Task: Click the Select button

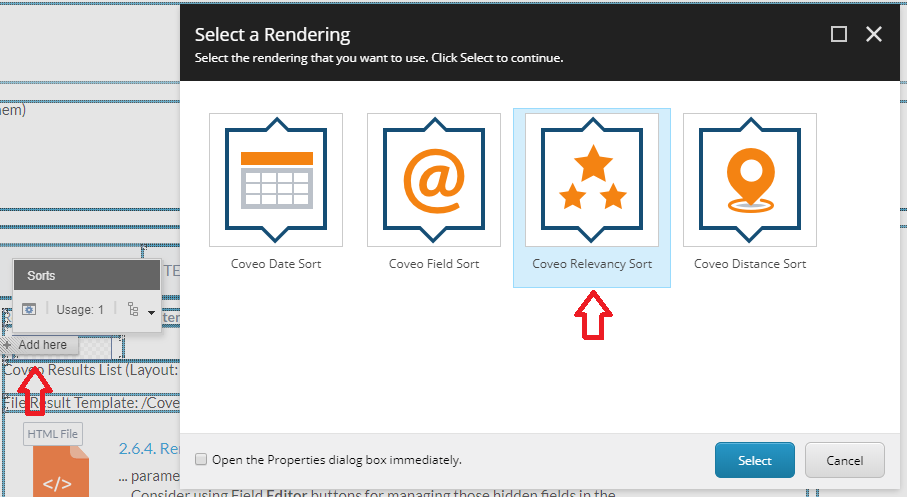Action: coord(754,461)
